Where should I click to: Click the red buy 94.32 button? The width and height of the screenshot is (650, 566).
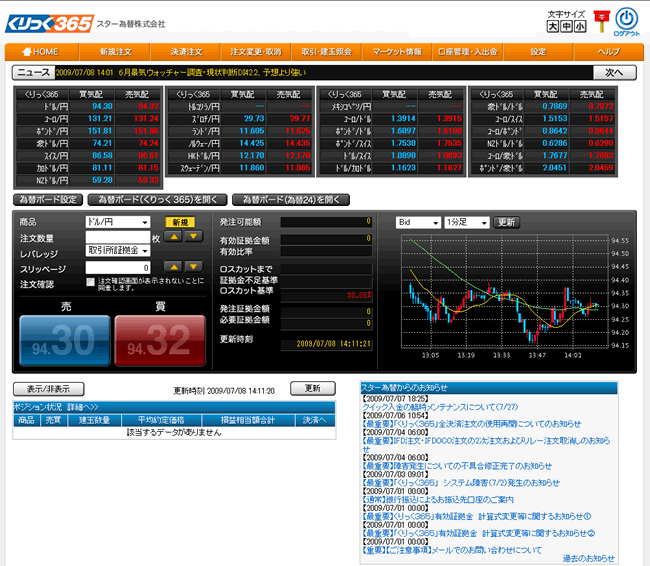click(x=160, y=341)
